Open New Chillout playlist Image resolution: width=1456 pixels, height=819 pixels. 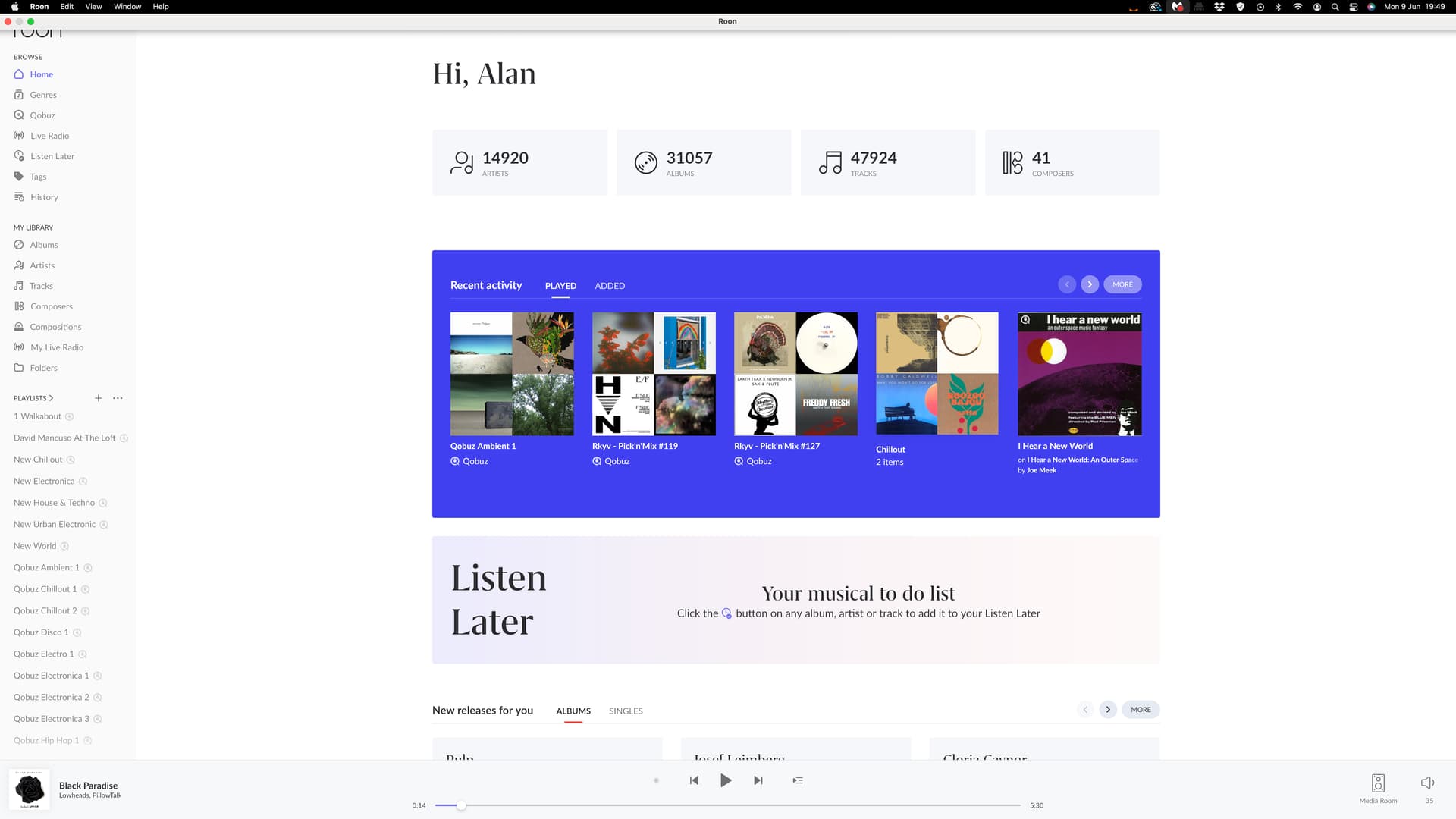(x=38, y=460)
